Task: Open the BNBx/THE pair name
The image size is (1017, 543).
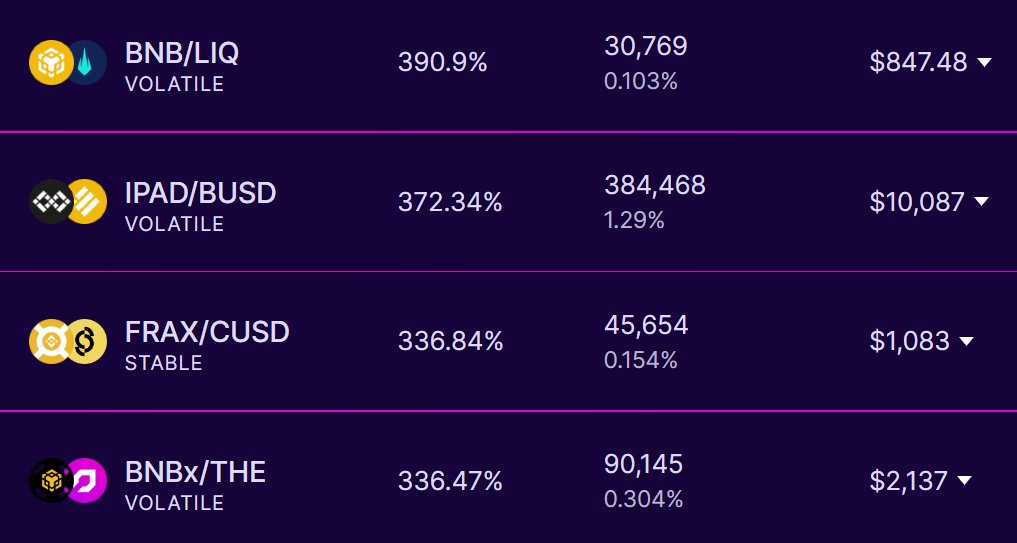Action: coord(195,472)
